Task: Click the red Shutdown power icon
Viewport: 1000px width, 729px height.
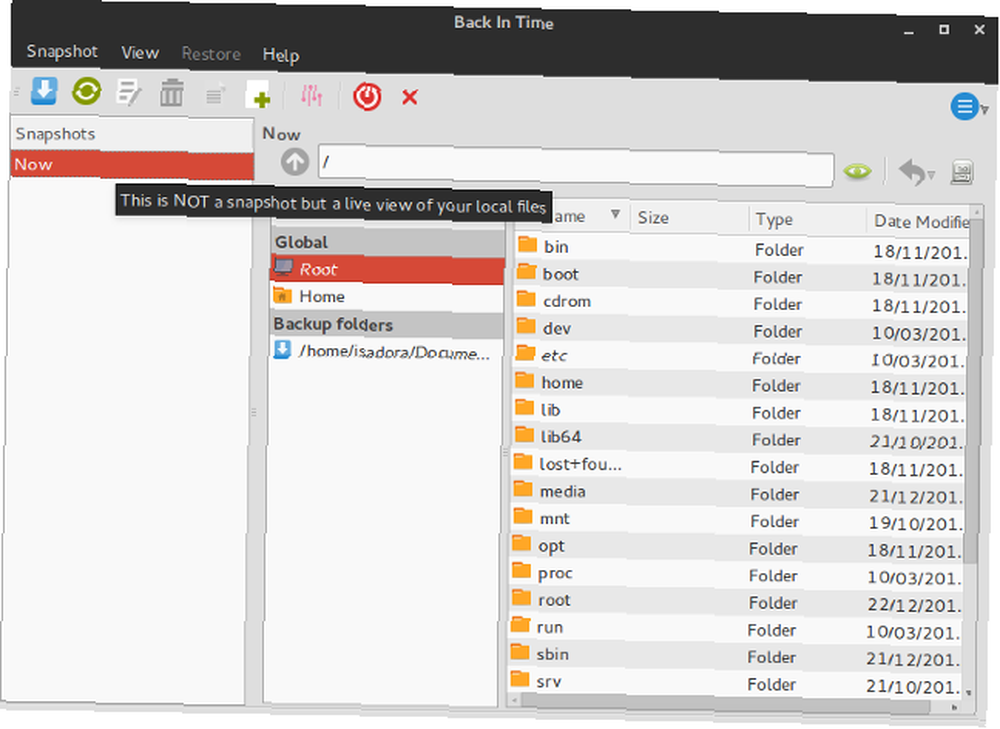Action: tap(367, 97)
